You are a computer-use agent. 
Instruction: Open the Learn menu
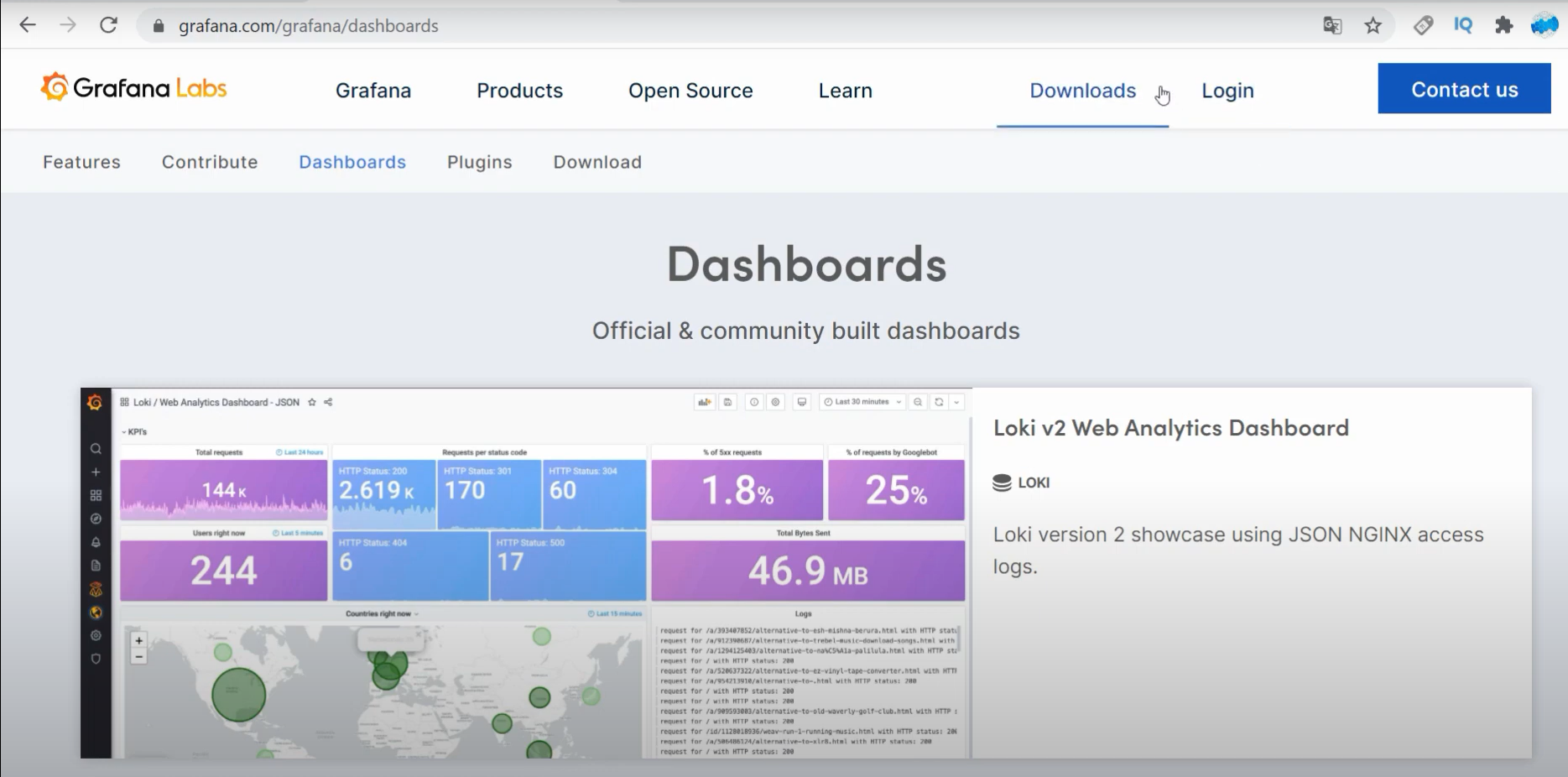click(846, 91)
